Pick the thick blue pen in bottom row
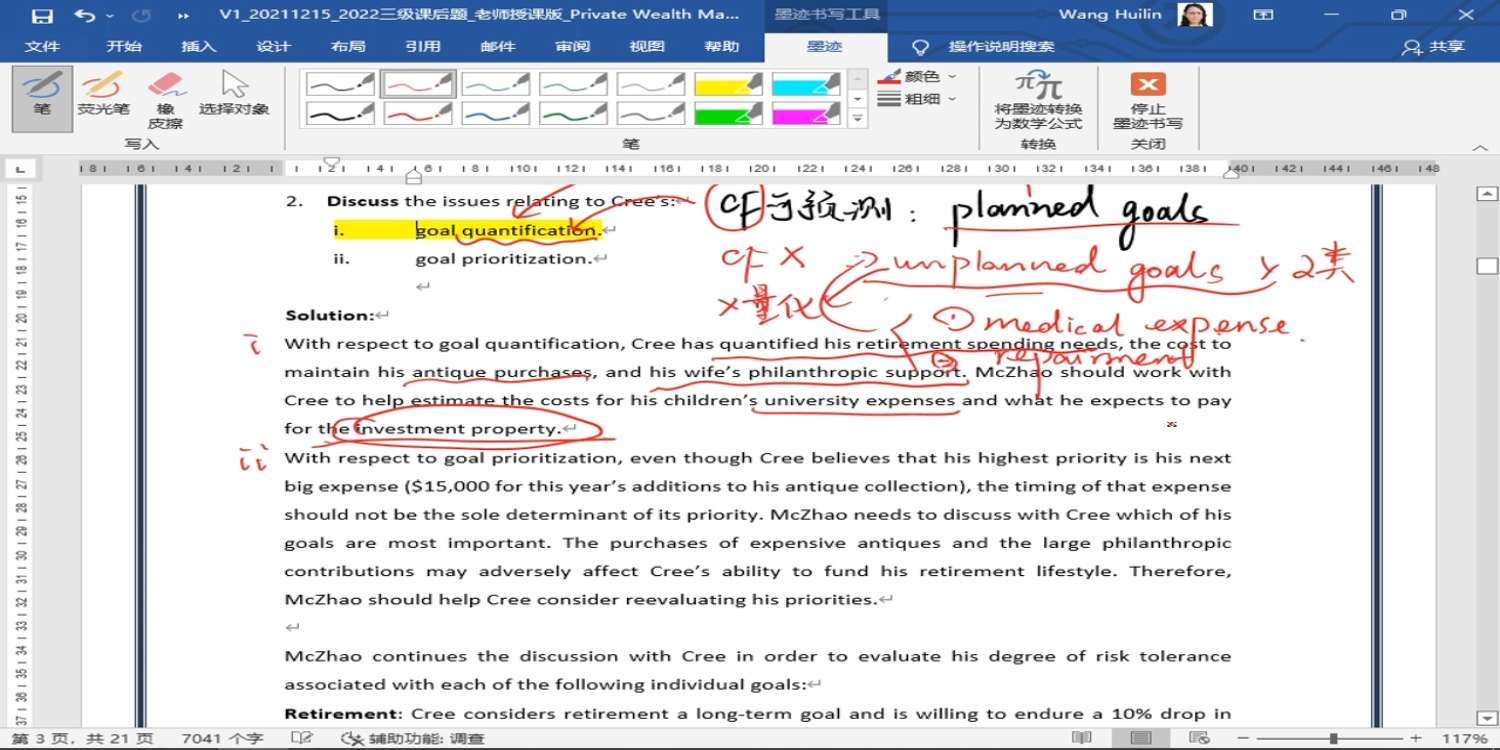Viewport: 1500px width, 750px height. click(496, 113)
